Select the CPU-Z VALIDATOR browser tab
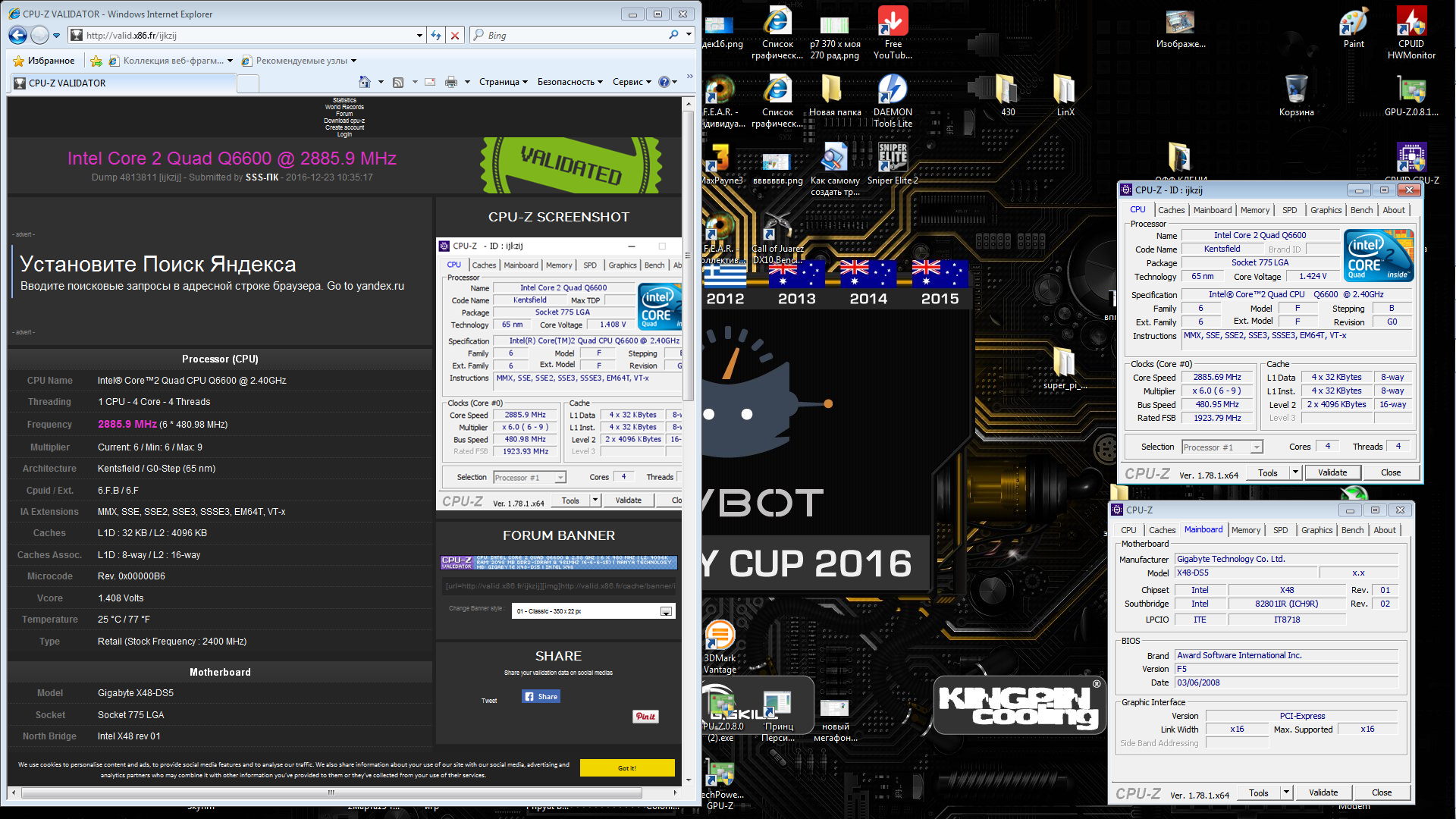Screen dimensions: 1456x819 point(123,83)
